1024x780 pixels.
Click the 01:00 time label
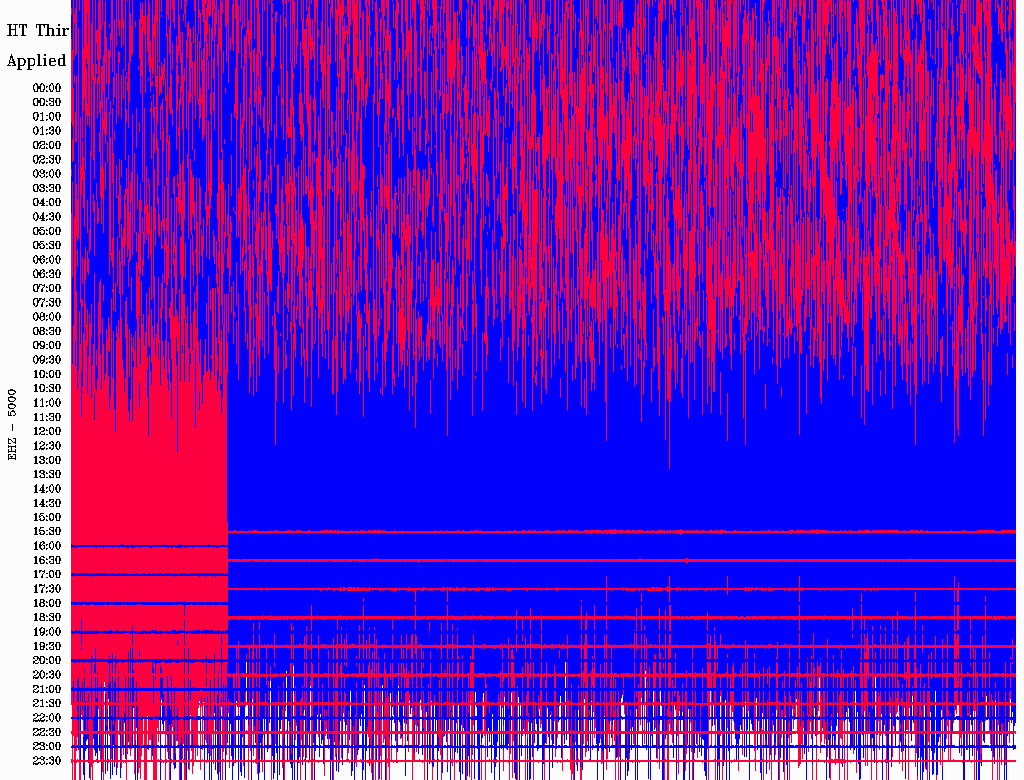coord(47,116)
